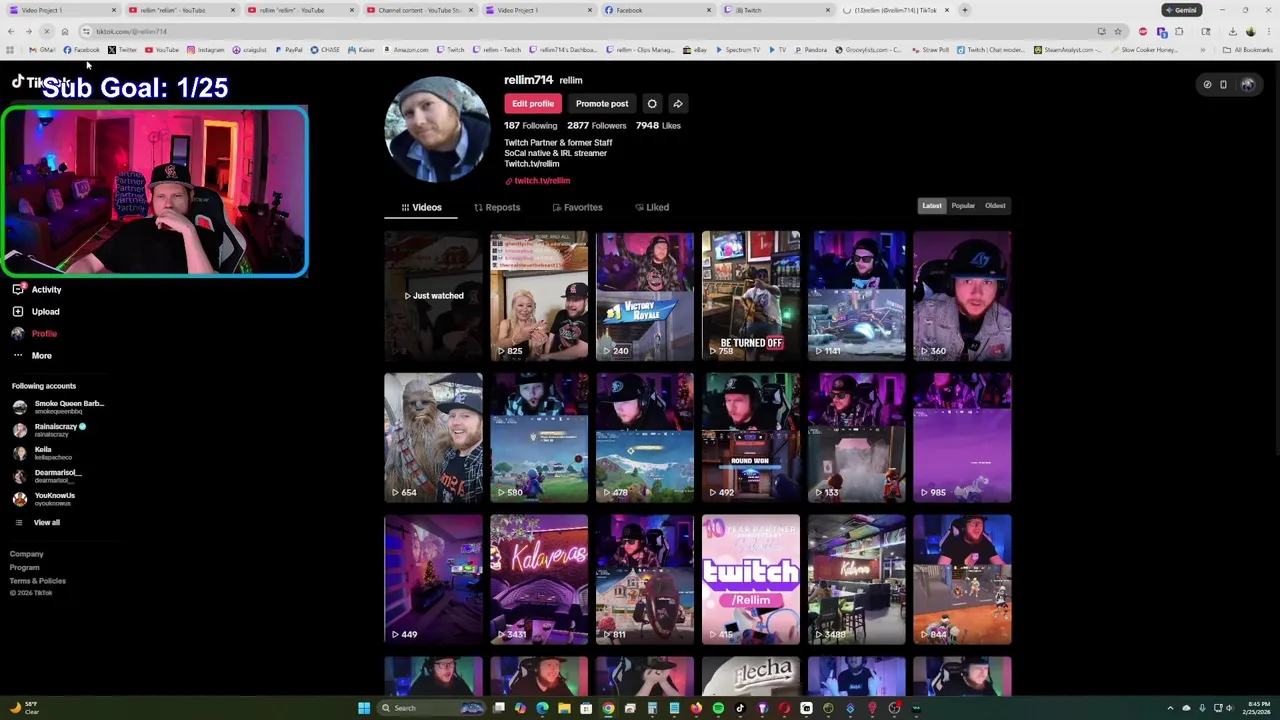Switch to the Liked tab
The height and width of the screenshot is (720, 1280).
tap(652, 207)
